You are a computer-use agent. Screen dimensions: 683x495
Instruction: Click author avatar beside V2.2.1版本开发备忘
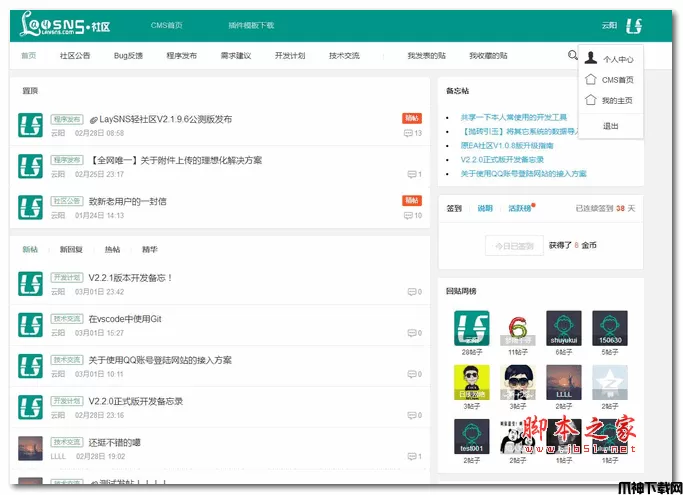pyautogui.click(x=30, y=285)
